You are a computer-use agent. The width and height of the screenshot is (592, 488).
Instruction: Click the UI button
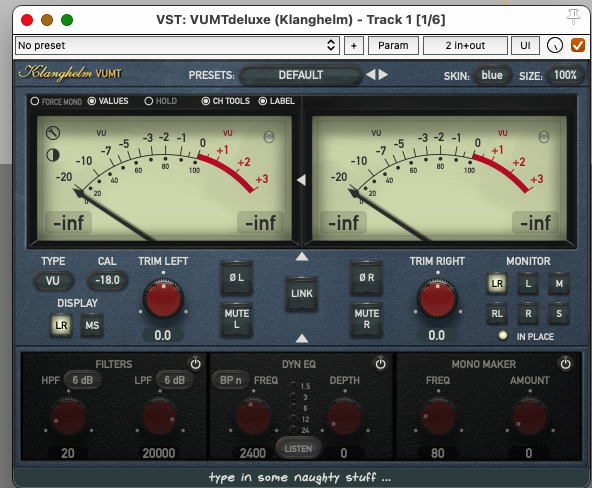pyautogui.click(x=525, y=46)
